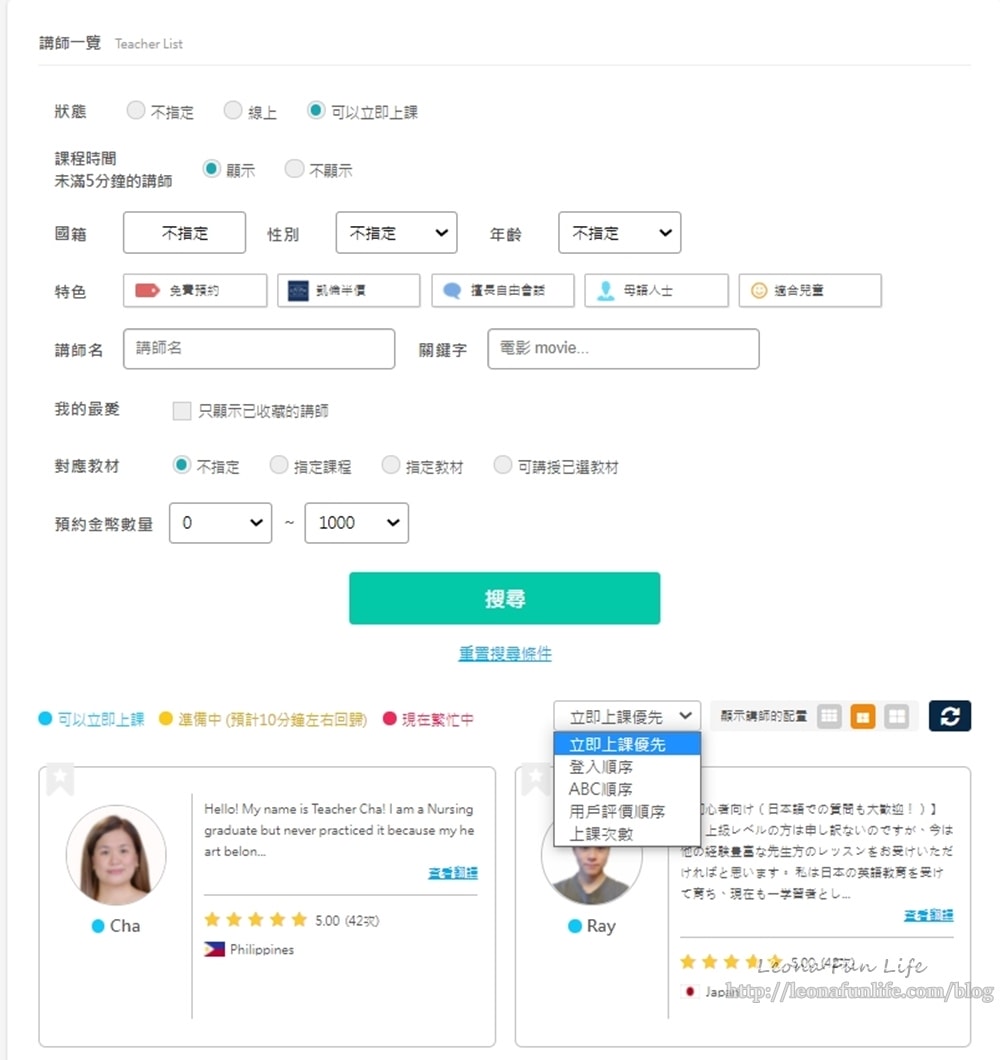Select 不顯示 for teachers under 5 minutes
The image size is (1000, 1060).
click(294, 169)
